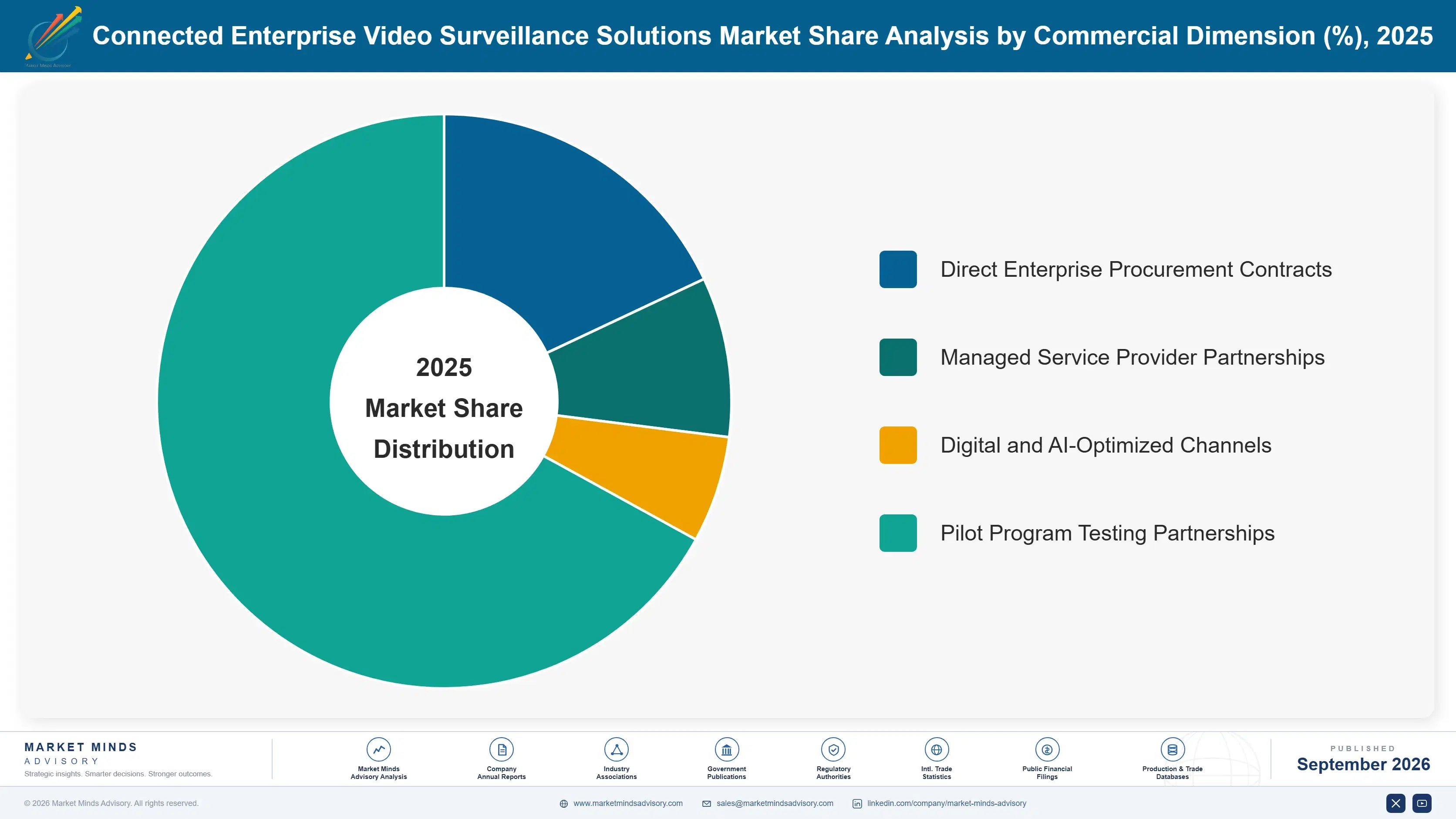Click the '© 2026 Market Minds Advisory' copyright text
Viewport: 1456px width, 819px height.
(x=111, y=803)
